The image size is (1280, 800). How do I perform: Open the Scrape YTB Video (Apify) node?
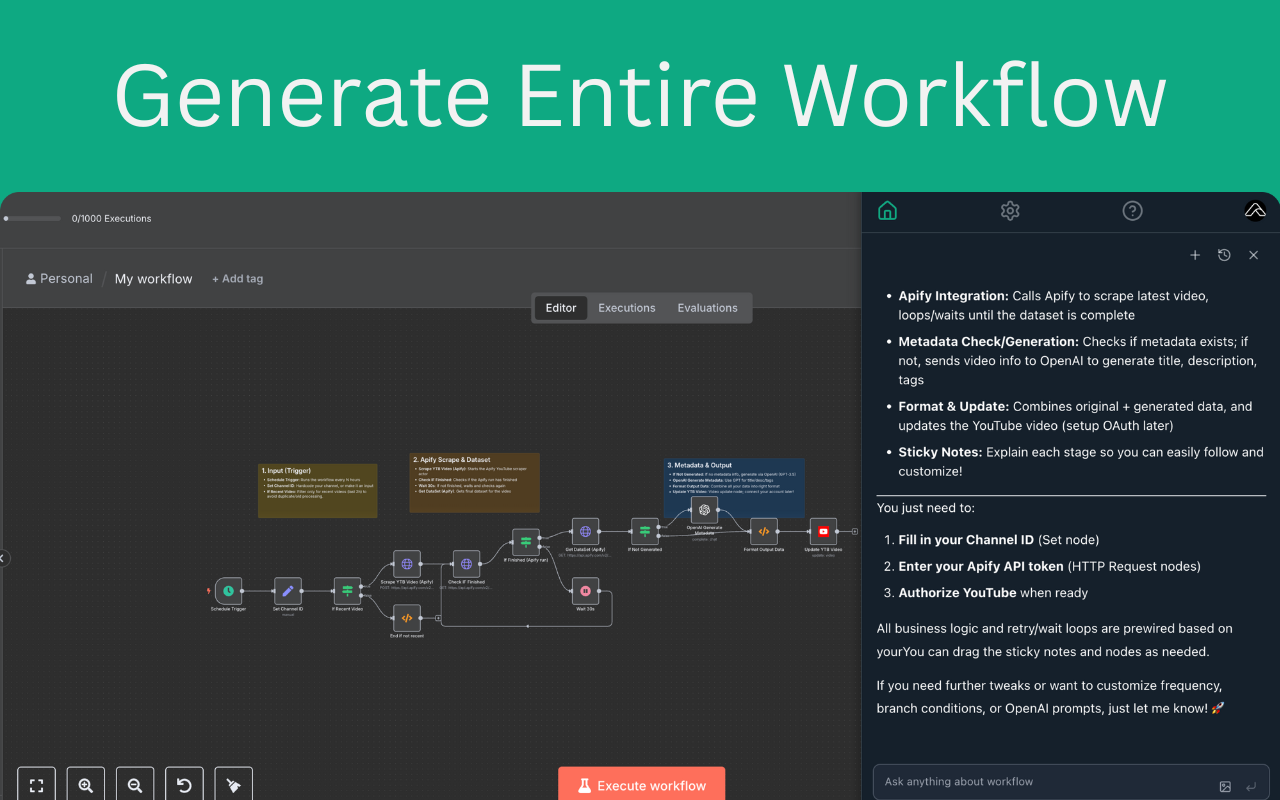click(x=407, y=564)
